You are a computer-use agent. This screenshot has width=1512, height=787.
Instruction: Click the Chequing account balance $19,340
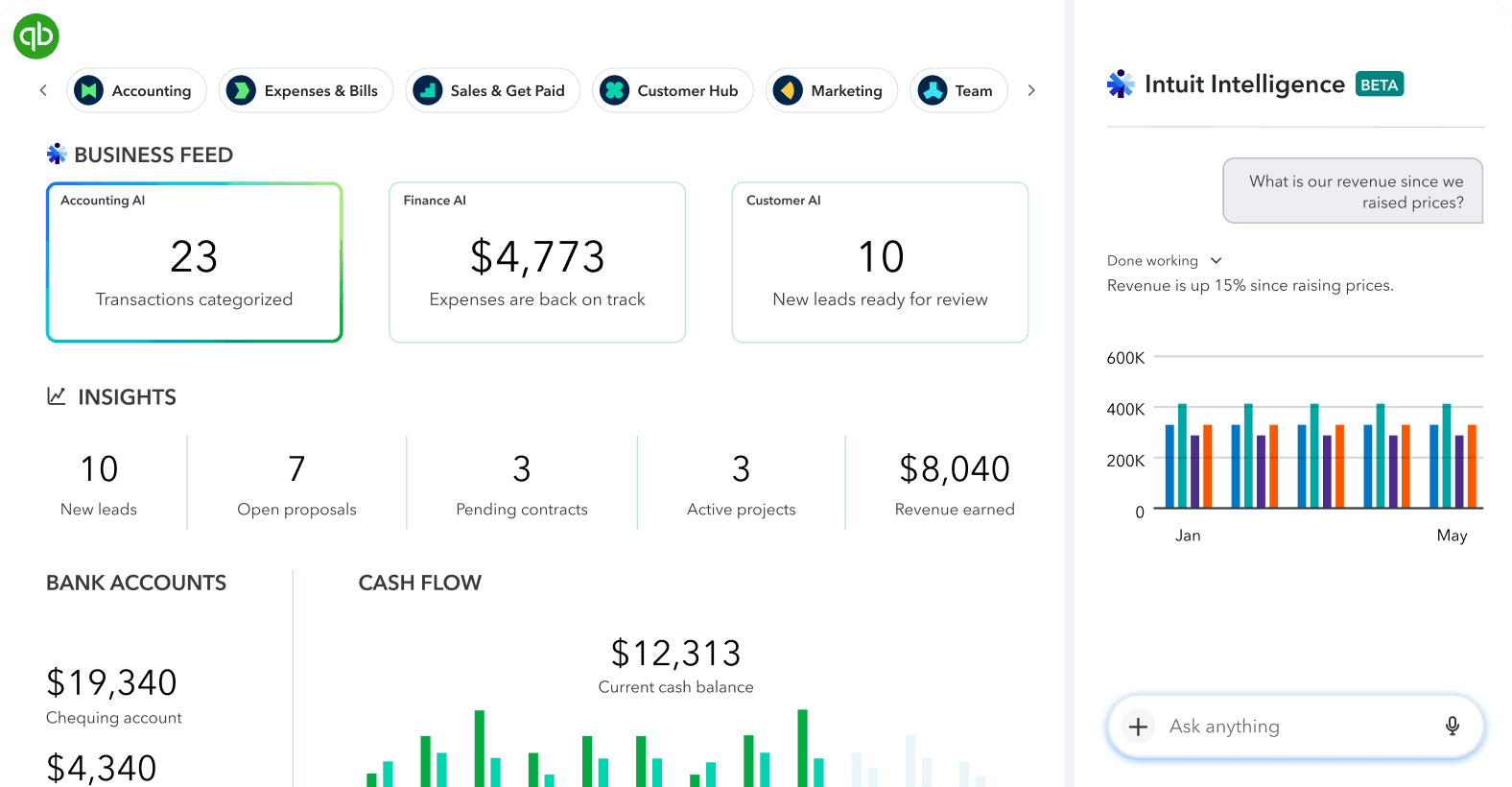[112, 682]
